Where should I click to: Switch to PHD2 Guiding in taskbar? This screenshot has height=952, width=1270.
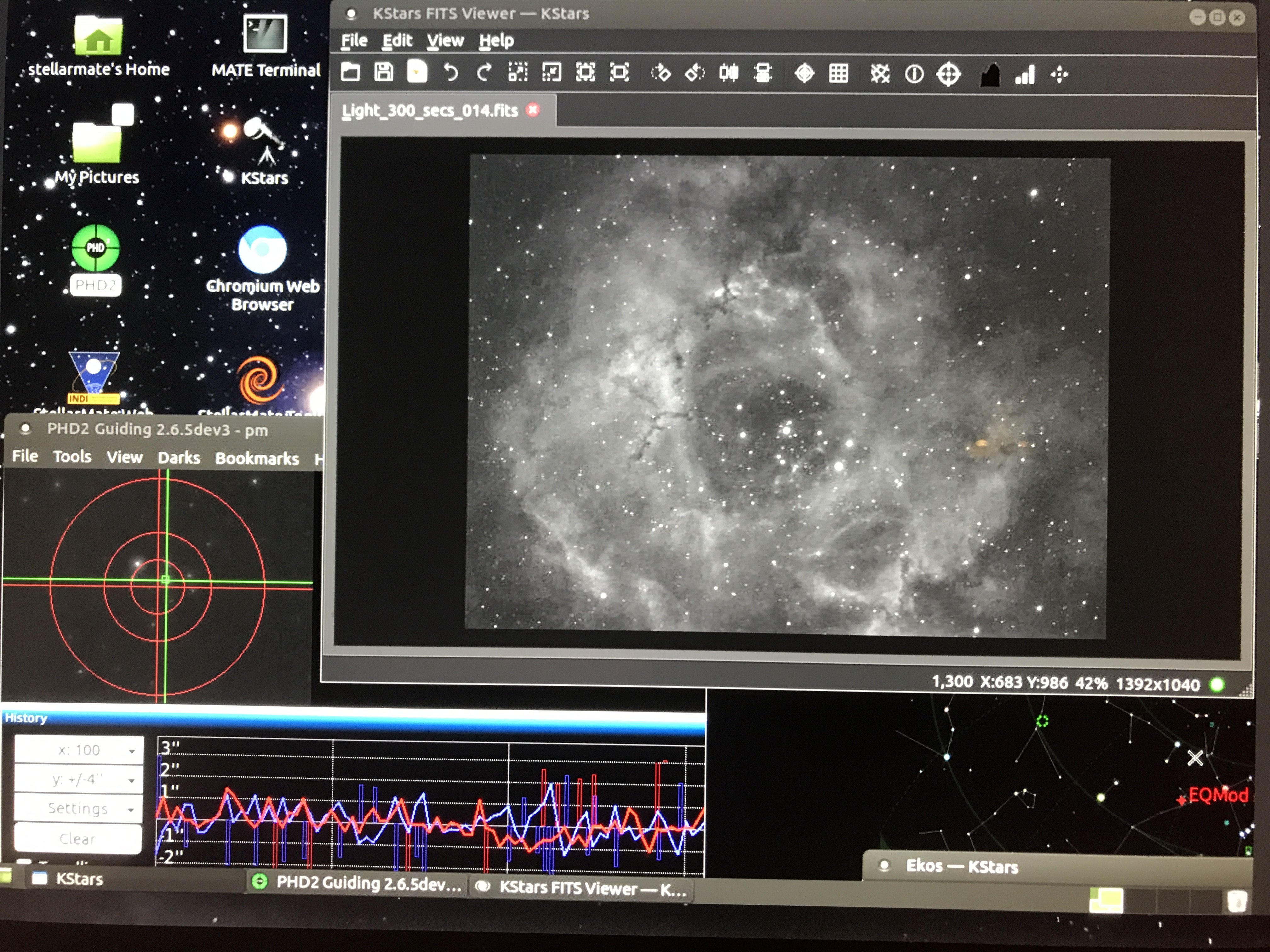(x=358, y=883)
